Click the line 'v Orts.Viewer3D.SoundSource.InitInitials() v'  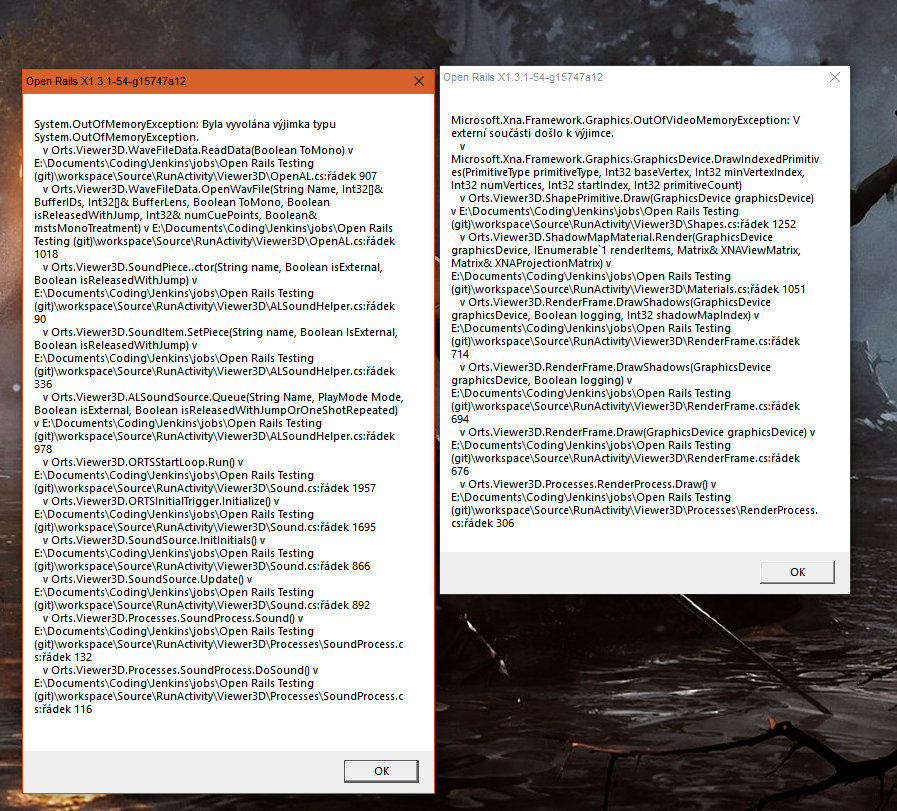[x=154, y=540]
